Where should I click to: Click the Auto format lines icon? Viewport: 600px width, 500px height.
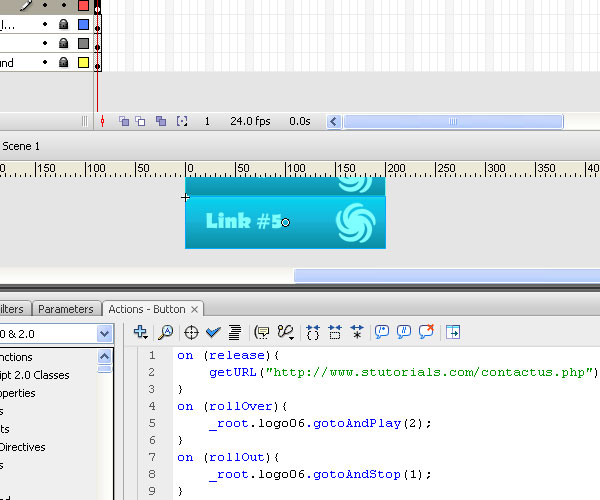235,332
